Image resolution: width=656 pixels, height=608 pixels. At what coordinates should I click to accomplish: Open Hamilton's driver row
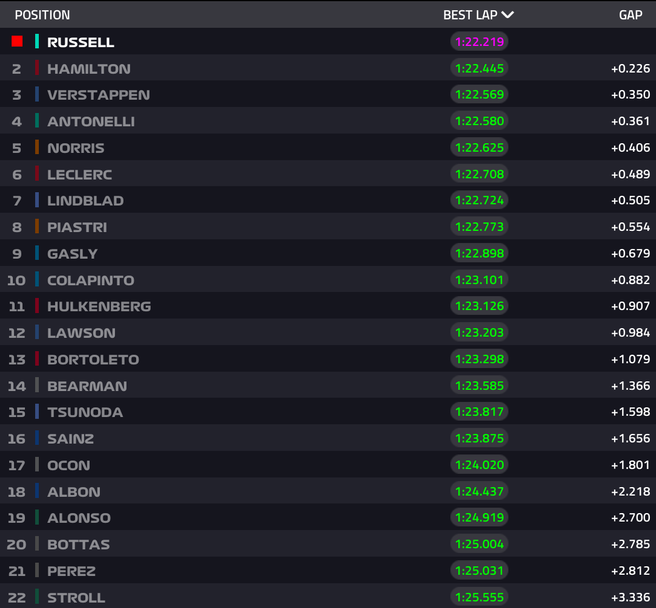328,68
